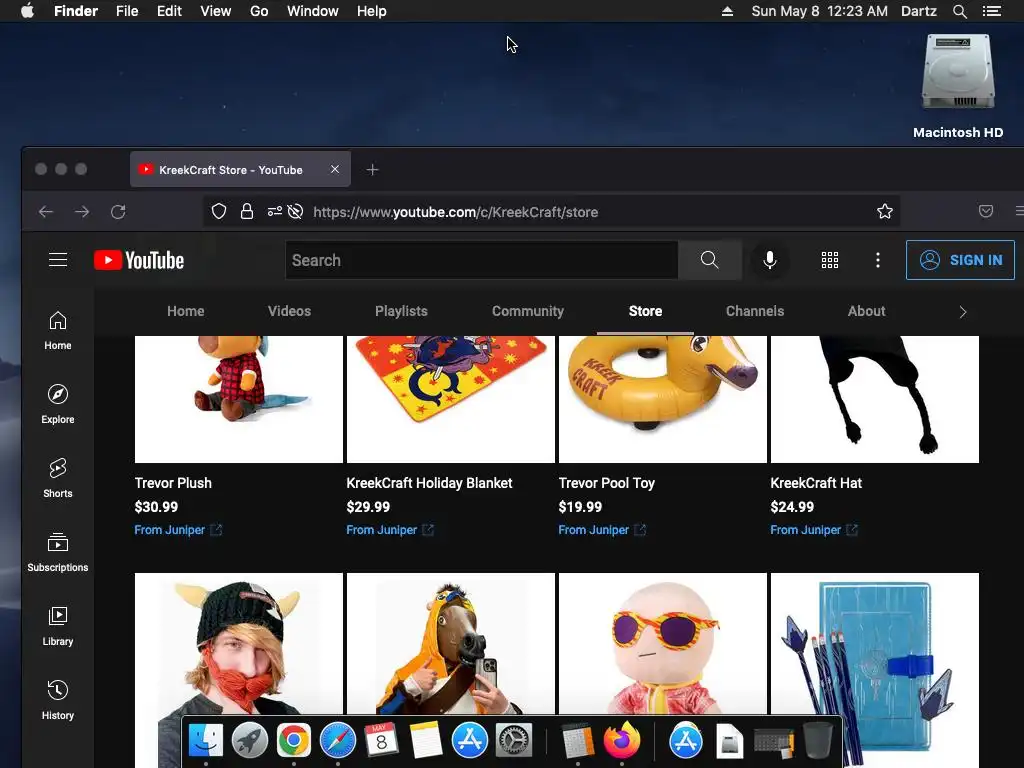Image resolution: width=1024 pixels, height=768 pixels.
Task: Open the Trevor Pool Toy image
Action: point(663,399)
